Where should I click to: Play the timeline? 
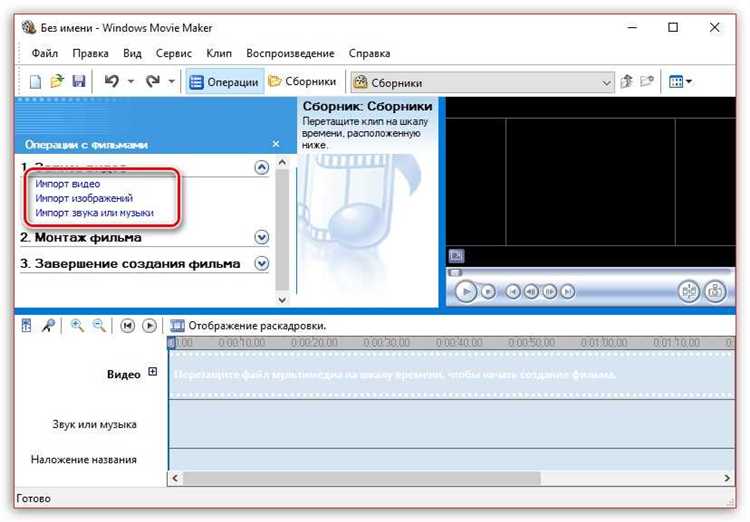(x=149, y=326)
